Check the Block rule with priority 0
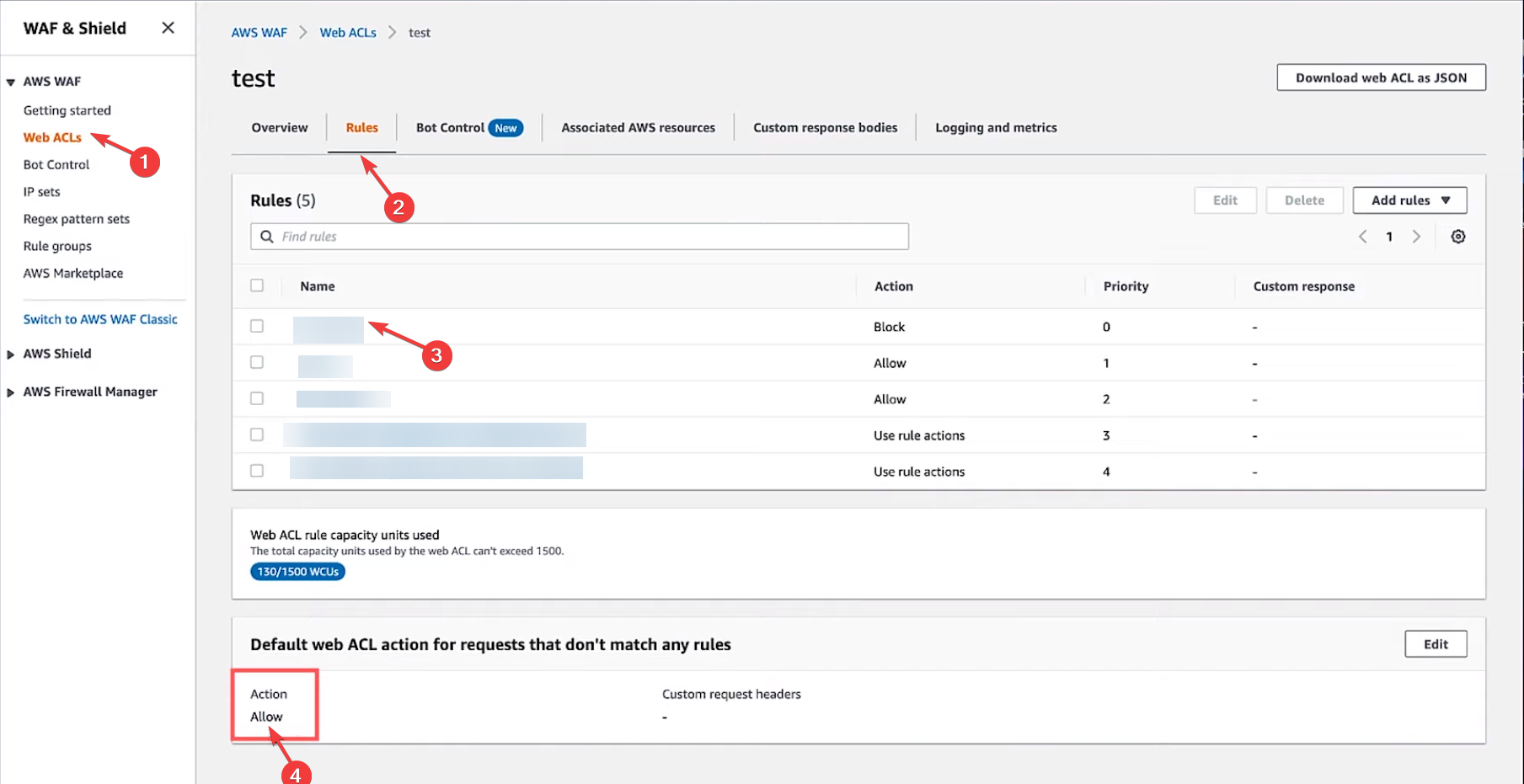Viewport: 1524px width, 784px height. 257,326
